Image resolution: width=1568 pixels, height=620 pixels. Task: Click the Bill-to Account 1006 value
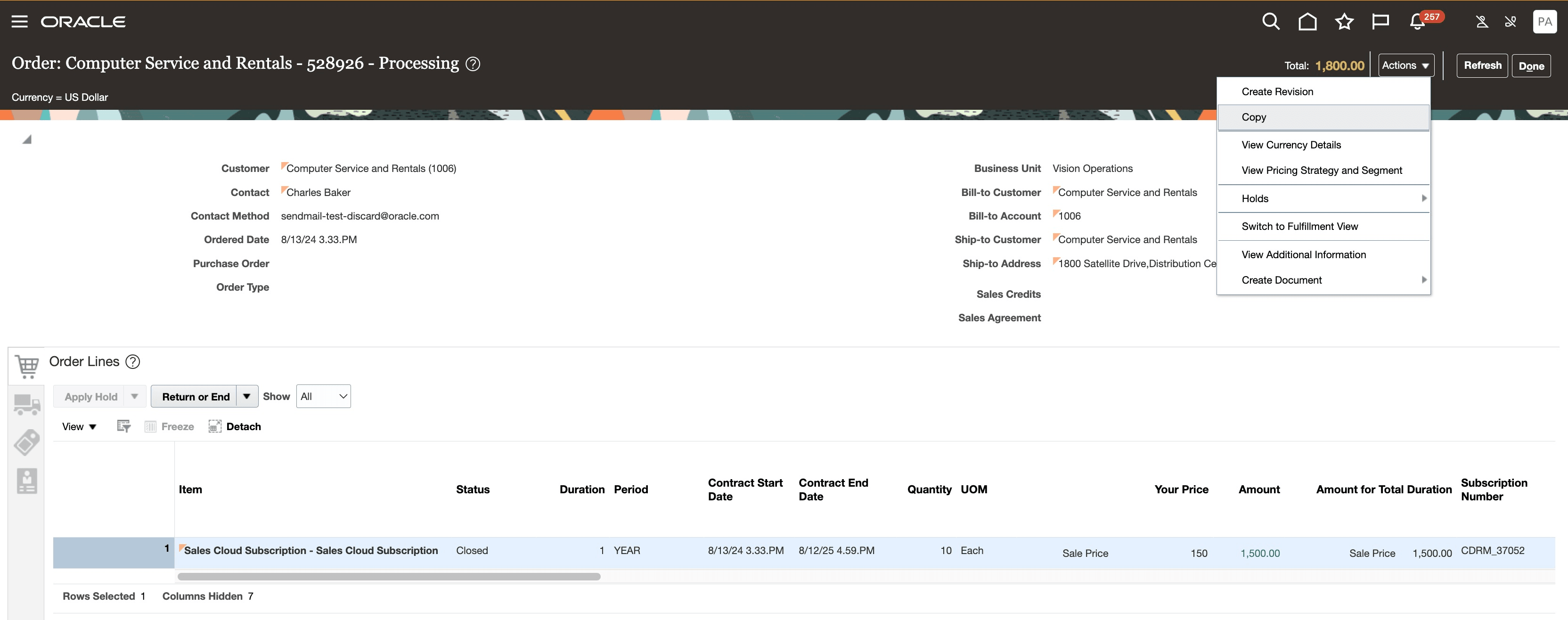tap(1069, 216)
